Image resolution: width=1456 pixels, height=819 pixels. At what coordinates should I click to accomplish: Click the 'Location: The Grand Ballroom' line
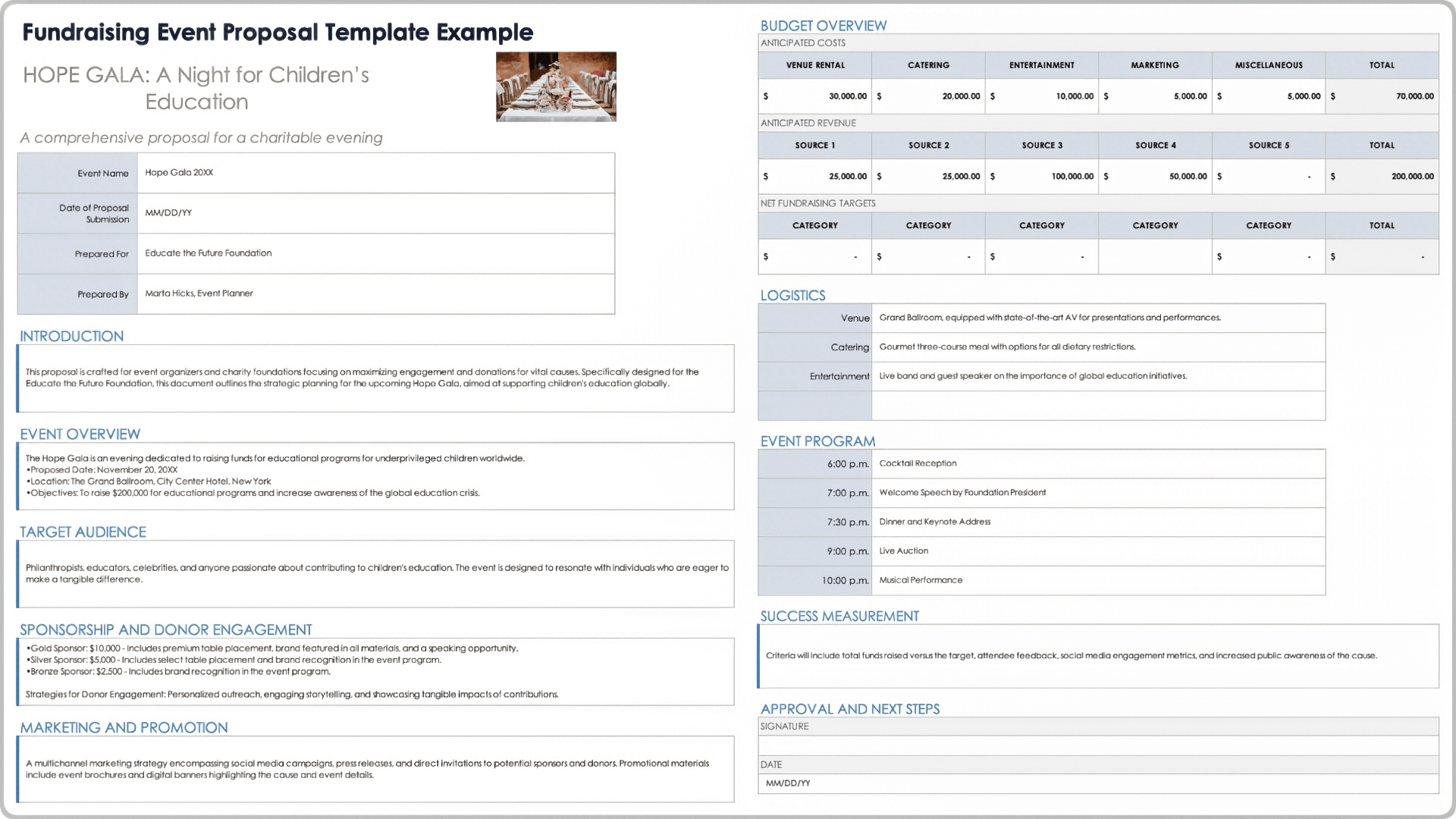[149, 482]
